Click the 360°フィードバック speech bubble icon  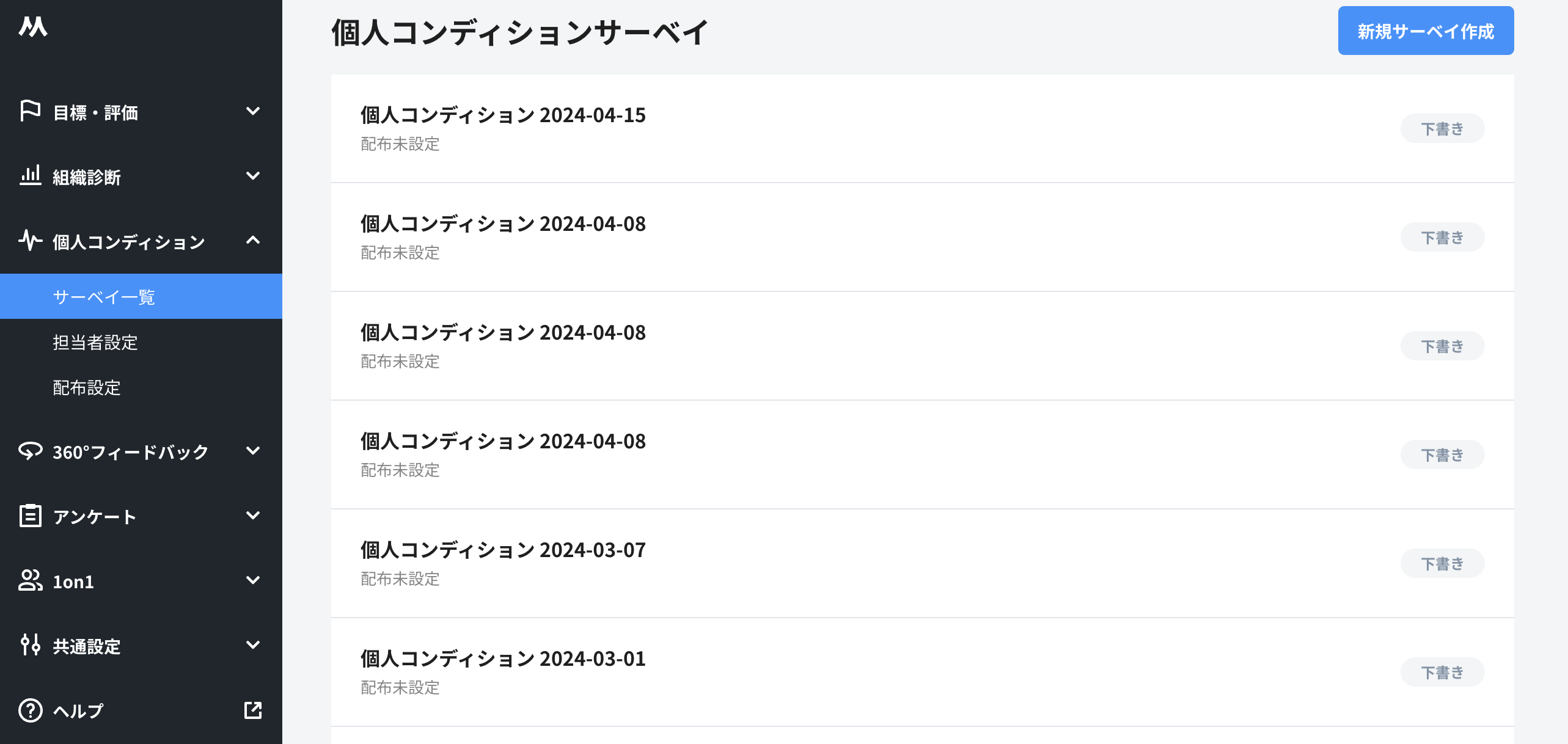point(31,452)
